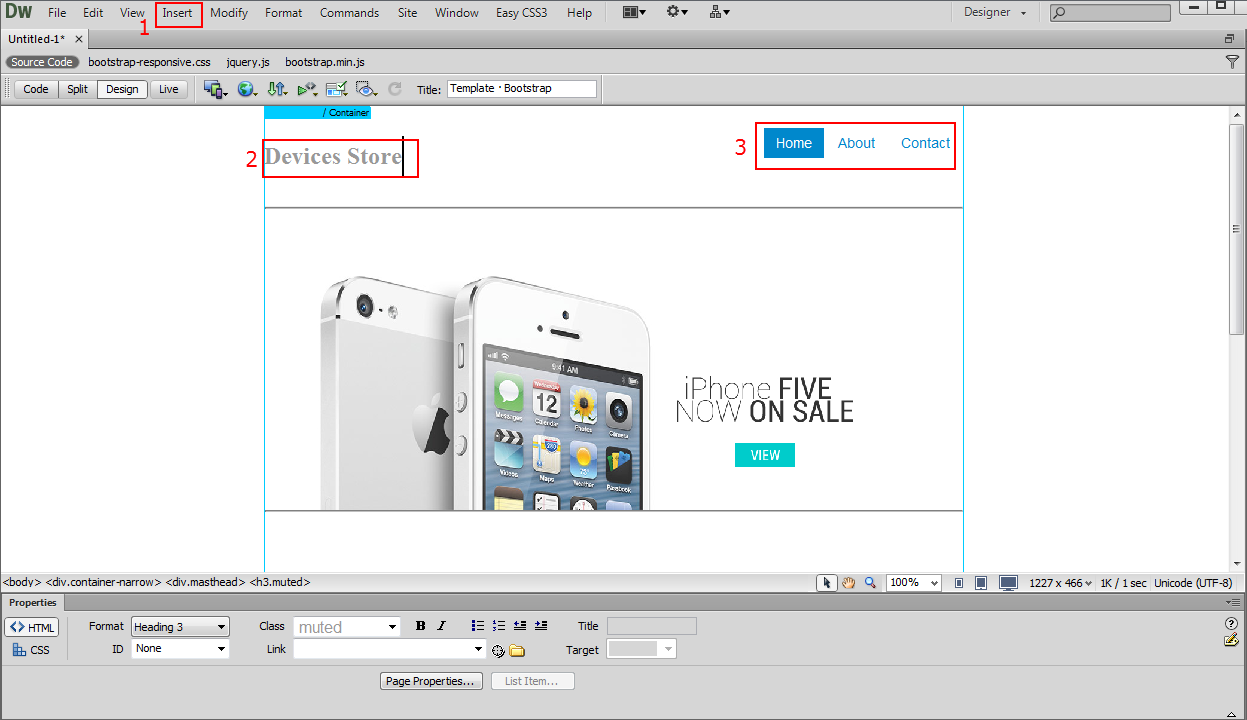Click the document Title input field
The width and height of the screenshot is (1247, 720).
522,89
